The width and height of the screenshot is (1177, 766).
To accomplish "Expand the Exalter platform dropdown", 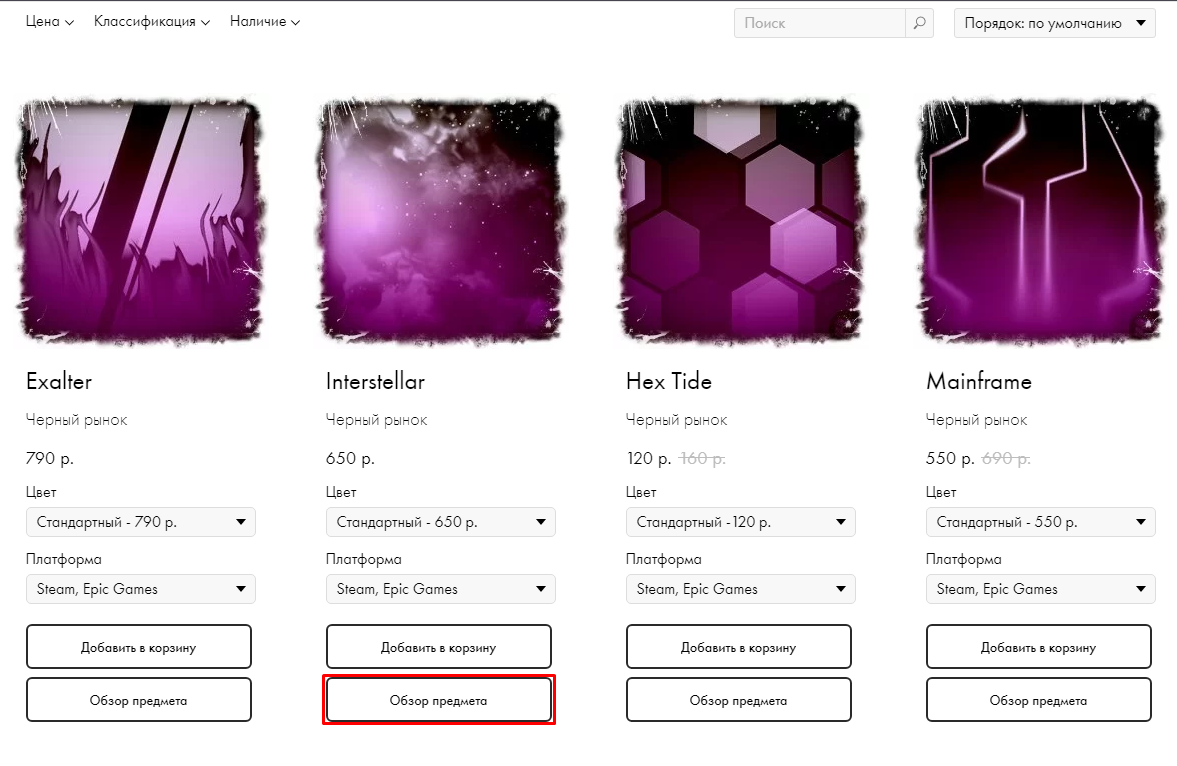I will point(141,589).
